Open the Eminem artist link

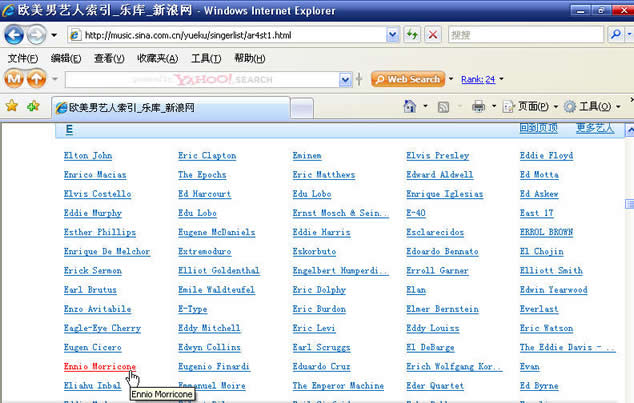(307, 156)
